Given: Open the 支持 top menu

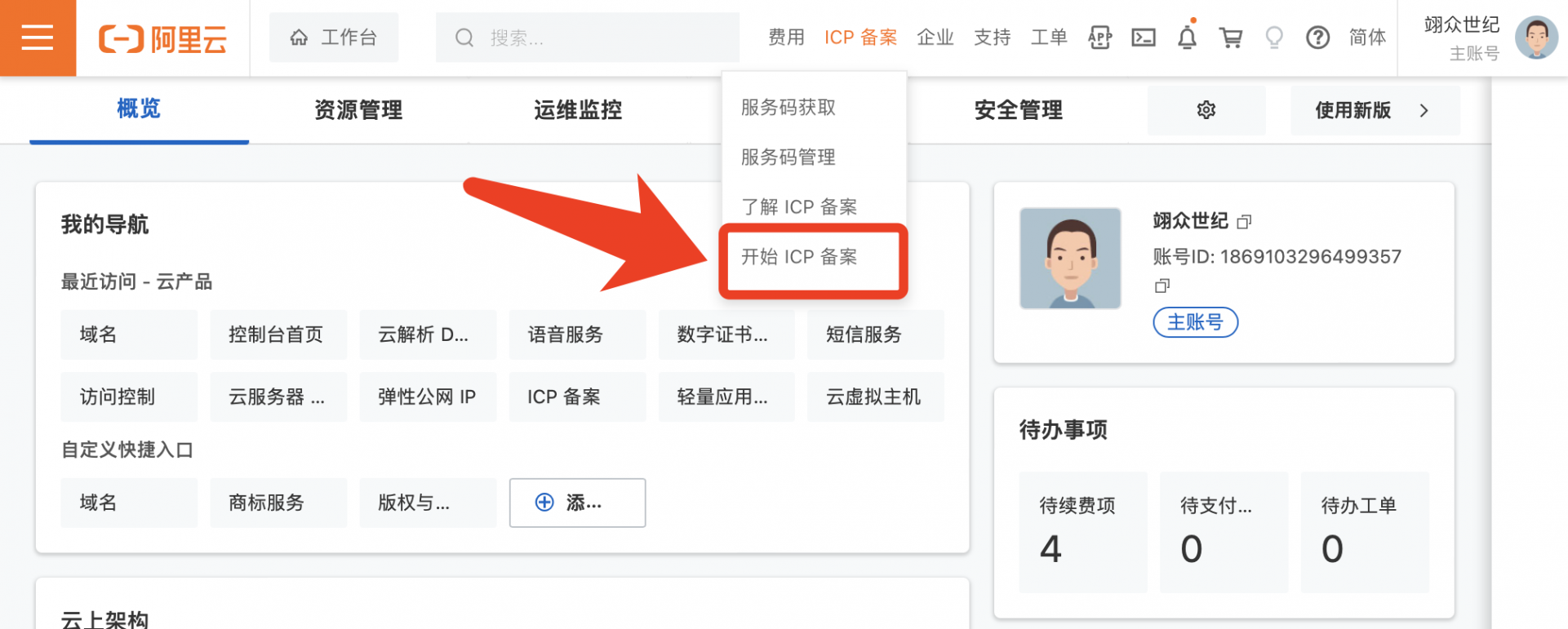Looking at the screenshot, I should tap(993, 38).
